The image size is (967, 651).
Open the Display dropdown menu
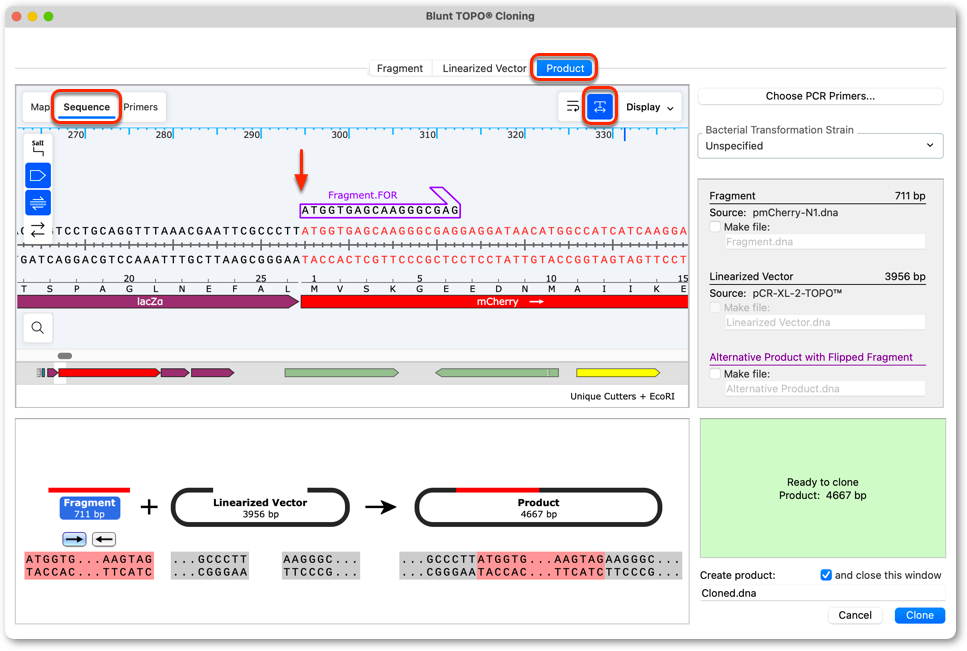tap(649, 107)
